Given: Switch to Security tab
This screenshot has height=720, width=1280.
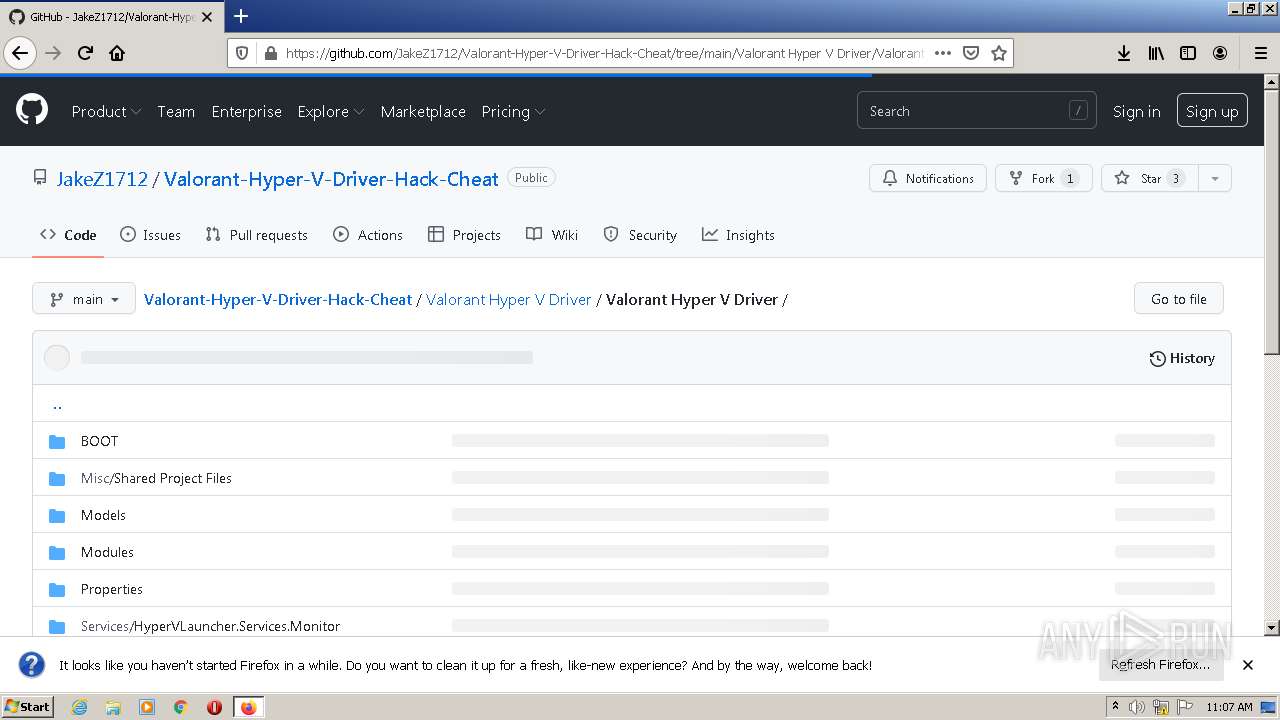Looking at the screenshot, I should coord(640,235).
